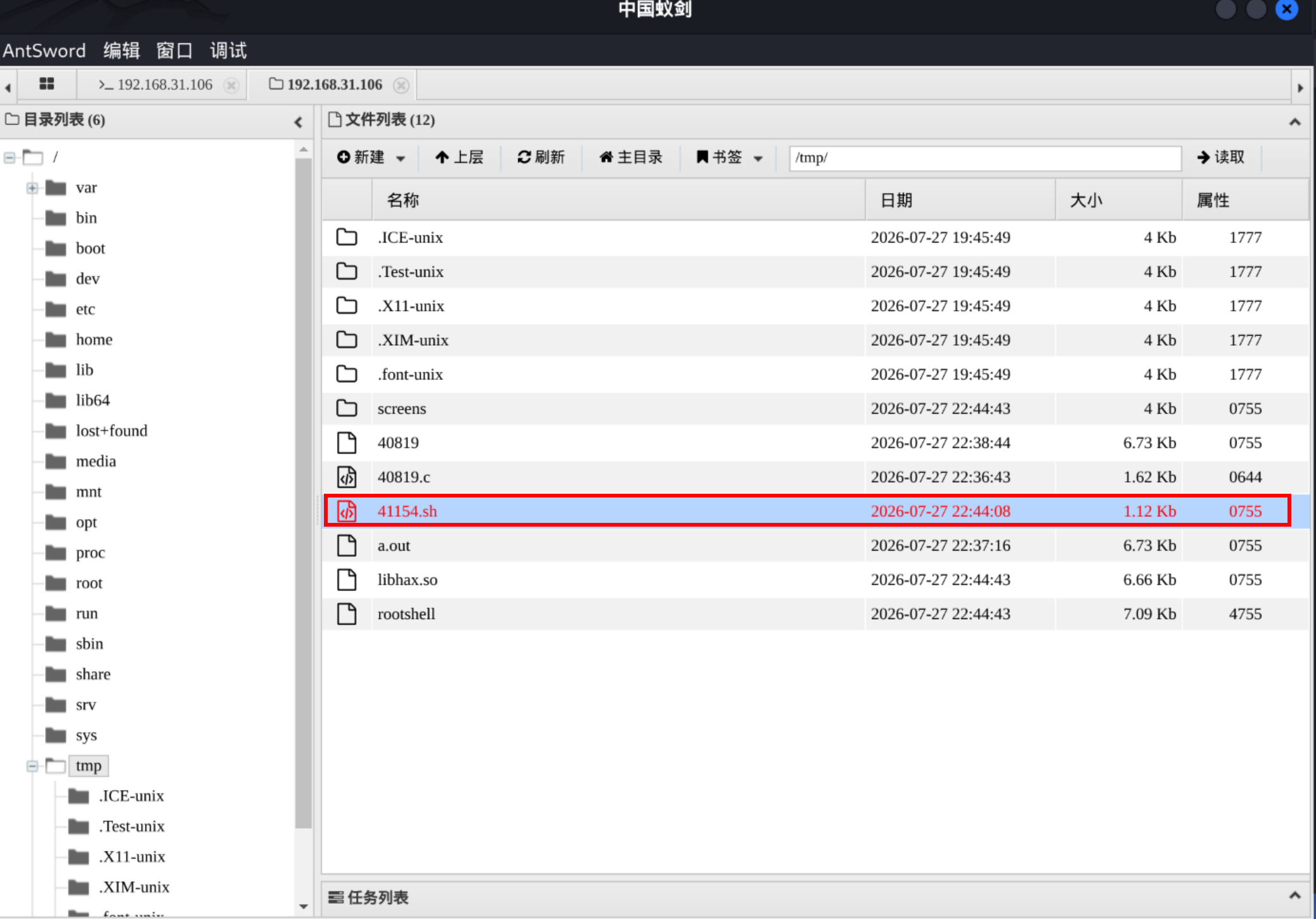This screenshot has height=919, width=1316.
Task: Collapse the tmp folder tree node
Action: (x=32, y=766)
